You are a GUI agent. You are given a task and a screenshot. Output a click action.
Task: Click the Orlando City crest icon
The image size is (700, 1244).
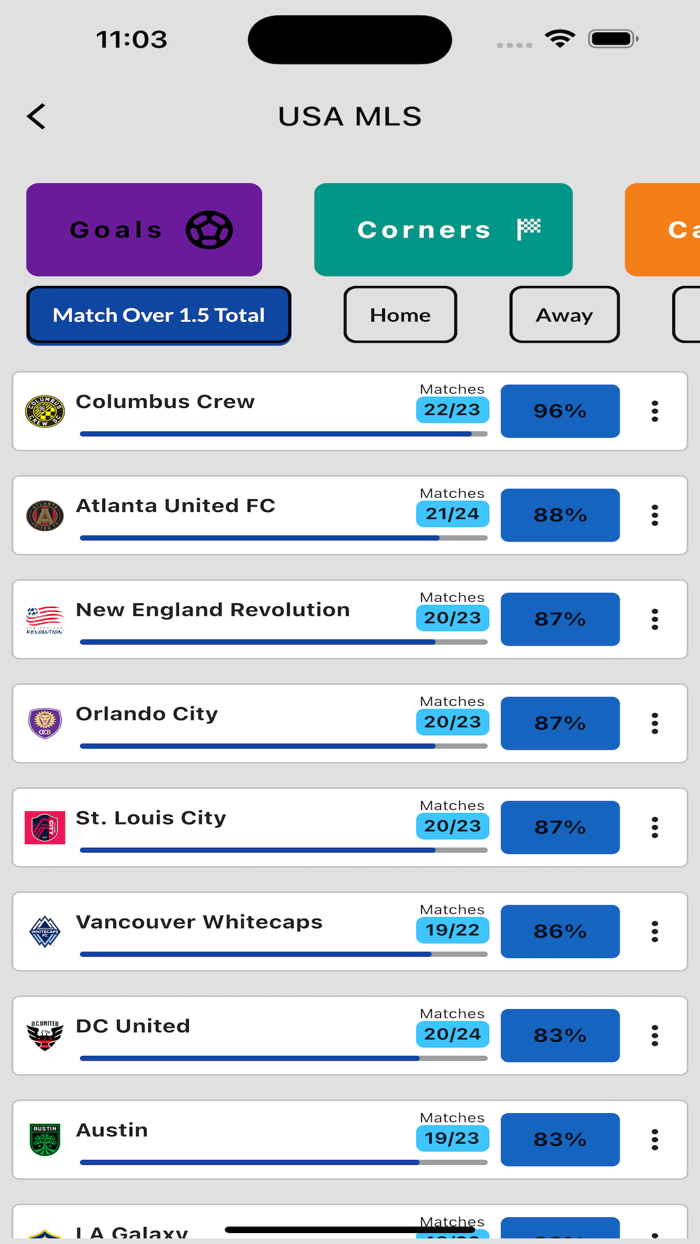click(44, 723)
